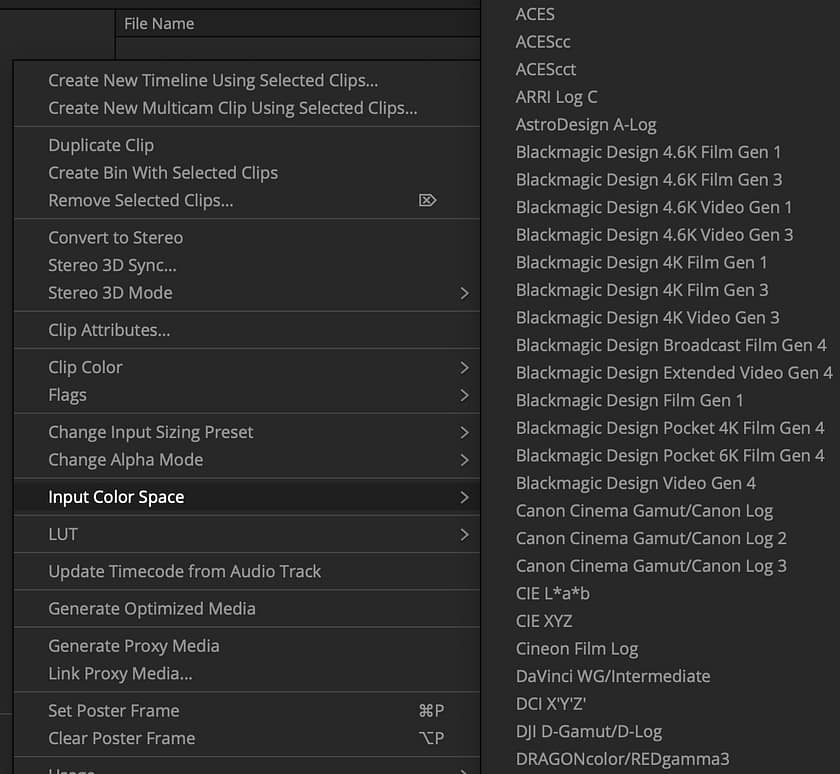840x774 pixels.
Task: Expand the Input Color Space submenu arrow
Action: [x=464, y=497]
